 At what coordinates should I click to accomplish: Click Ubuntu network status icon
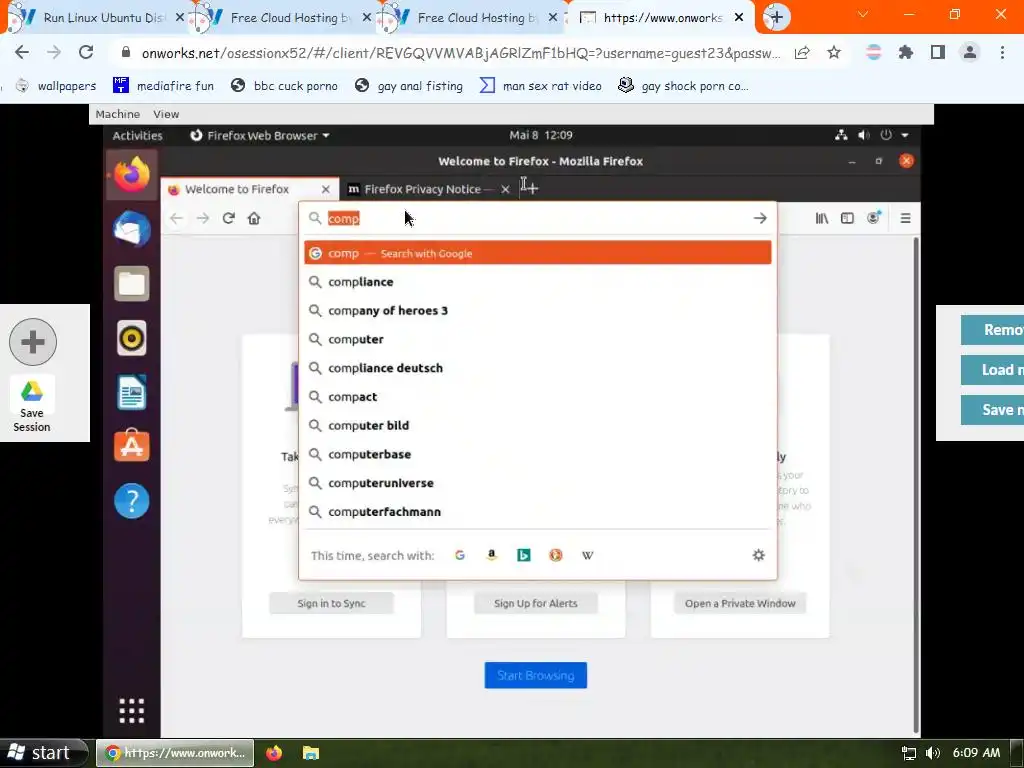point(841,135)
